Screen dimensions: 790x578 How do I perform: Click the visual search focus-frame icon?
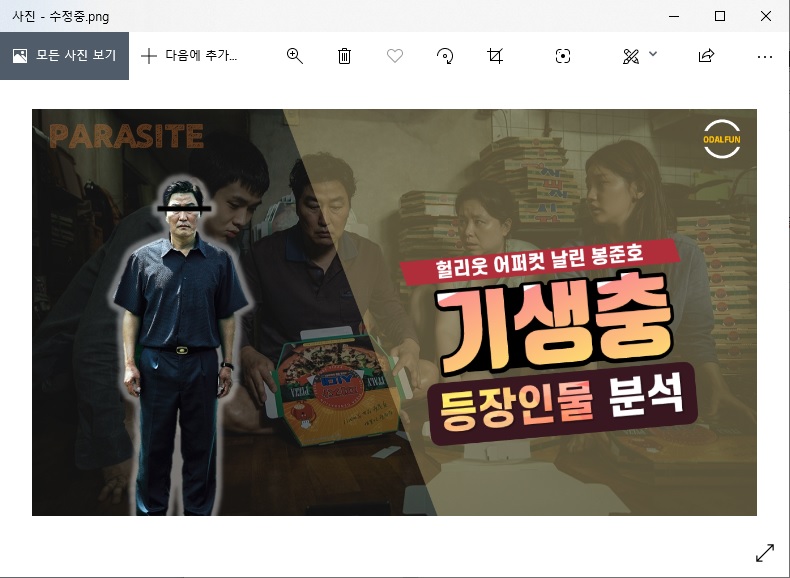(x=563, y=56)
